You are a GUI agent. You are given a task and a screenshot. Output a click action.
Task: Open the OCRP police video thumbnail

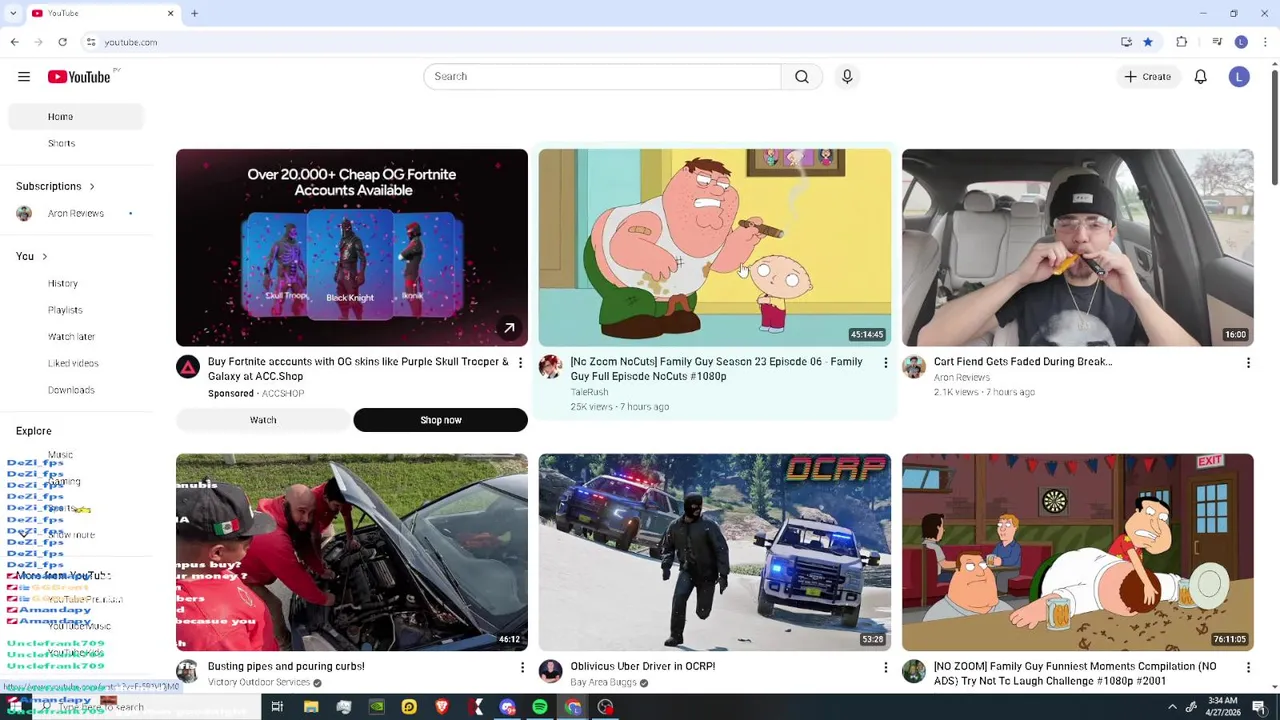tap(715, 552)
